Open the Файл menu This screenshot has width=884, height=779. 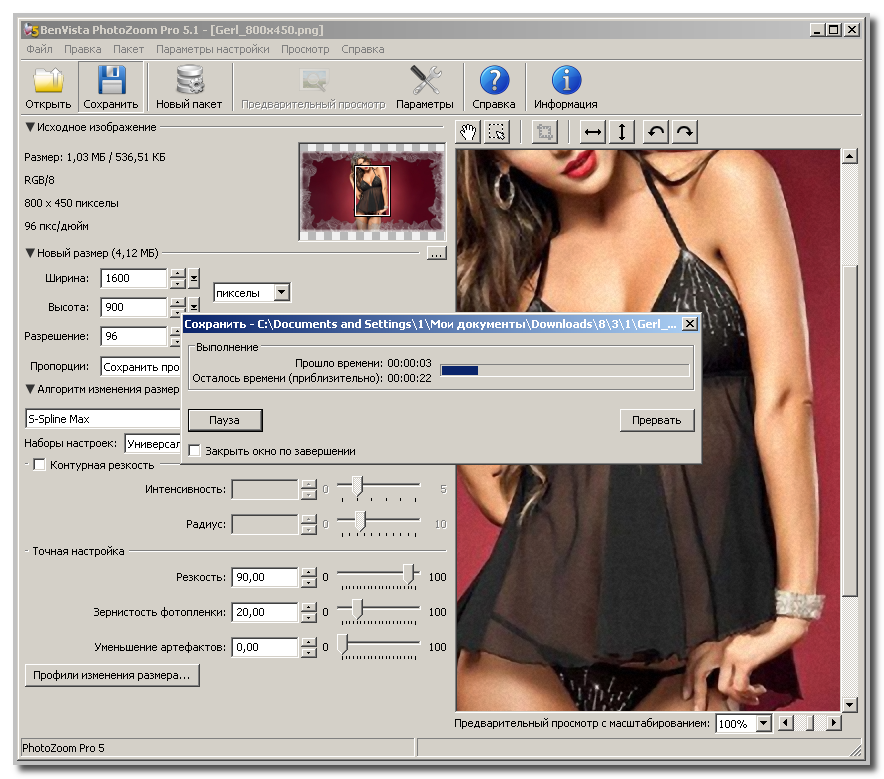click(40, 49)
